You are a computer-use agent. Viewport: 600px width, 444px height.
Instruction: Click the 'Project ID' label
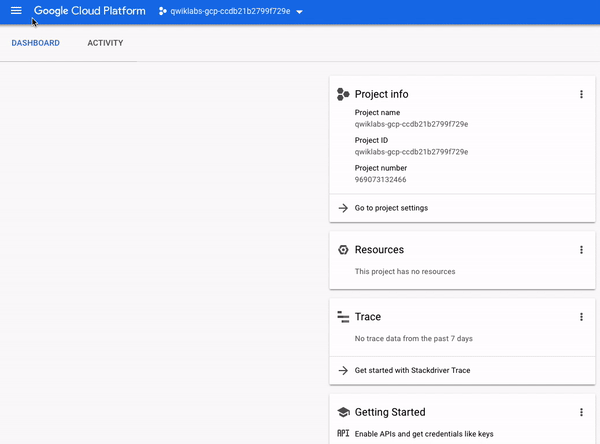point(371,140)
